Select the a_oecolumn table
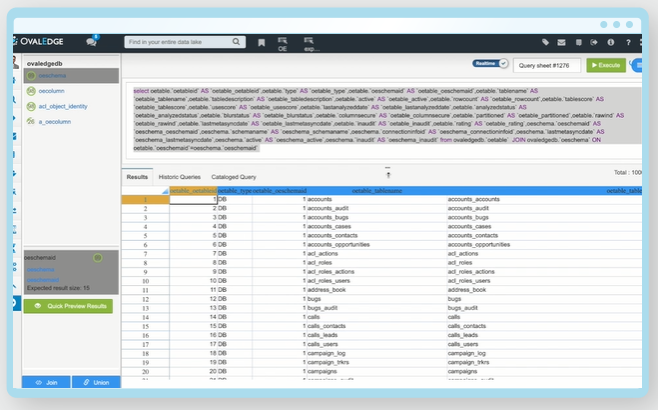Screen dimensions: 658x410 (x=54, y=120)
